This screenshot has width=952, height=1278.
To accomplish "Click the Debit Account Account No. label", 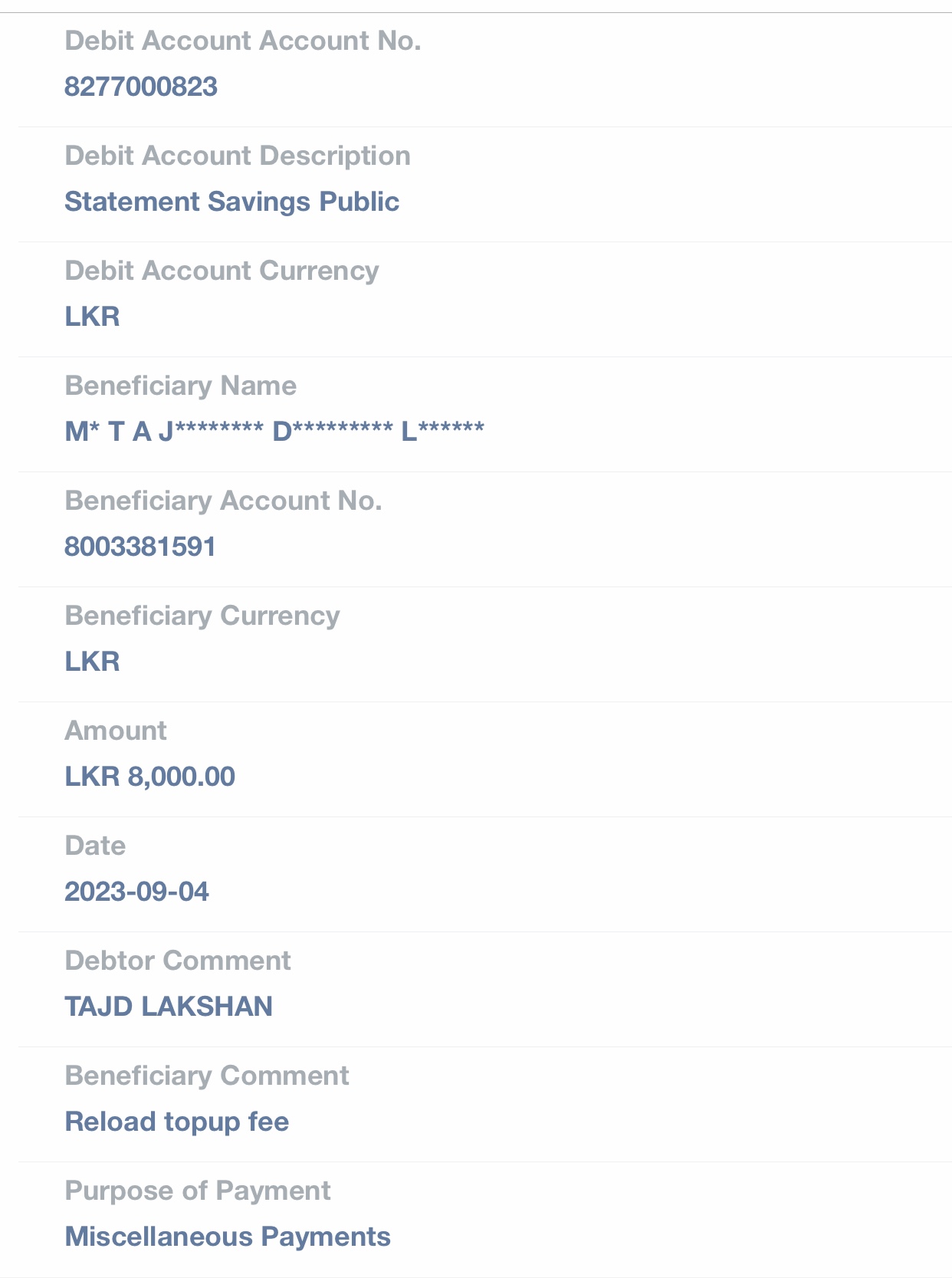I will click(x=243, y=41).
